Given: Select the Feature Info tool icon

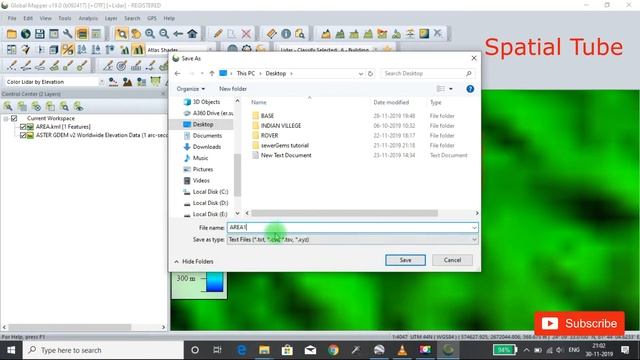Looking at the screenshot, I should (286, 34).
